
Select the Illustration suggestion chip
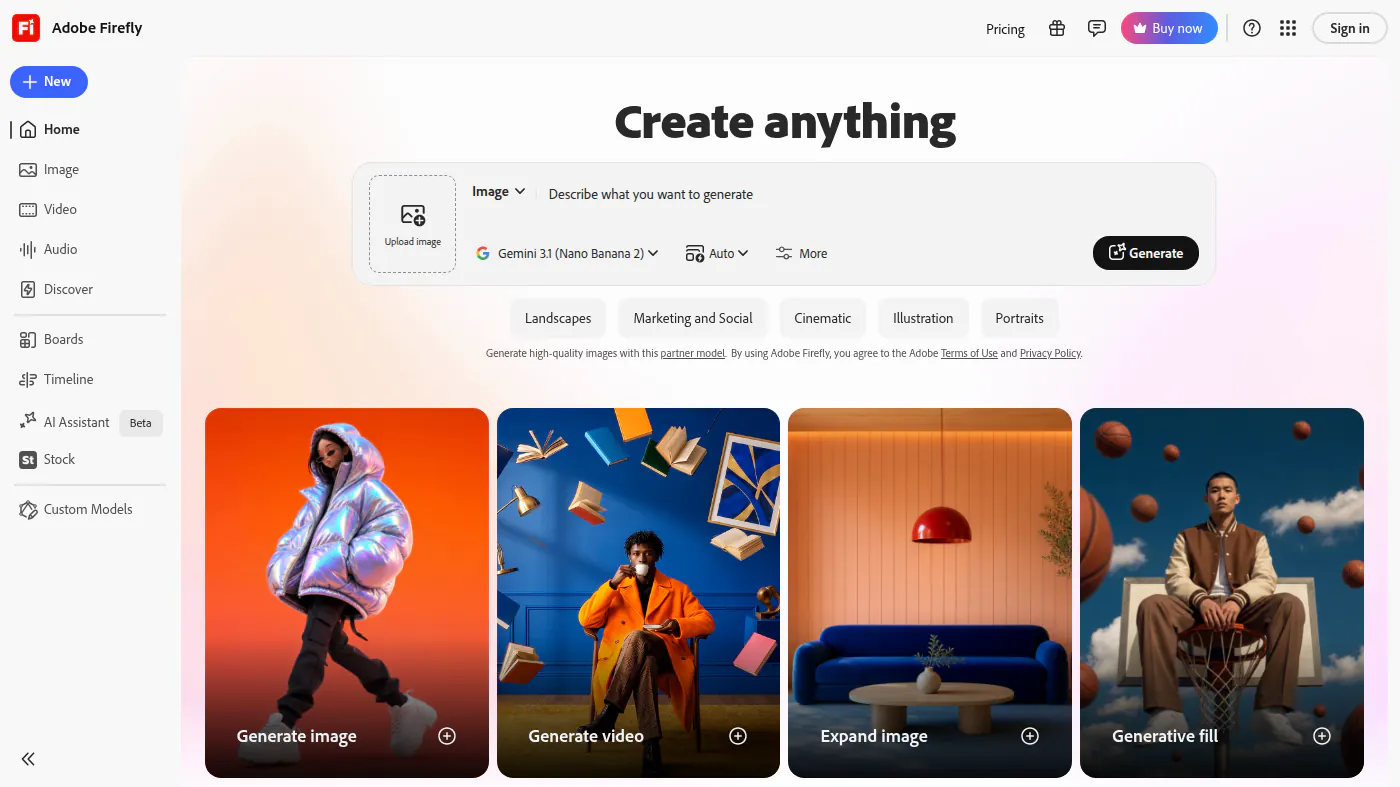(x=923, y=318)
